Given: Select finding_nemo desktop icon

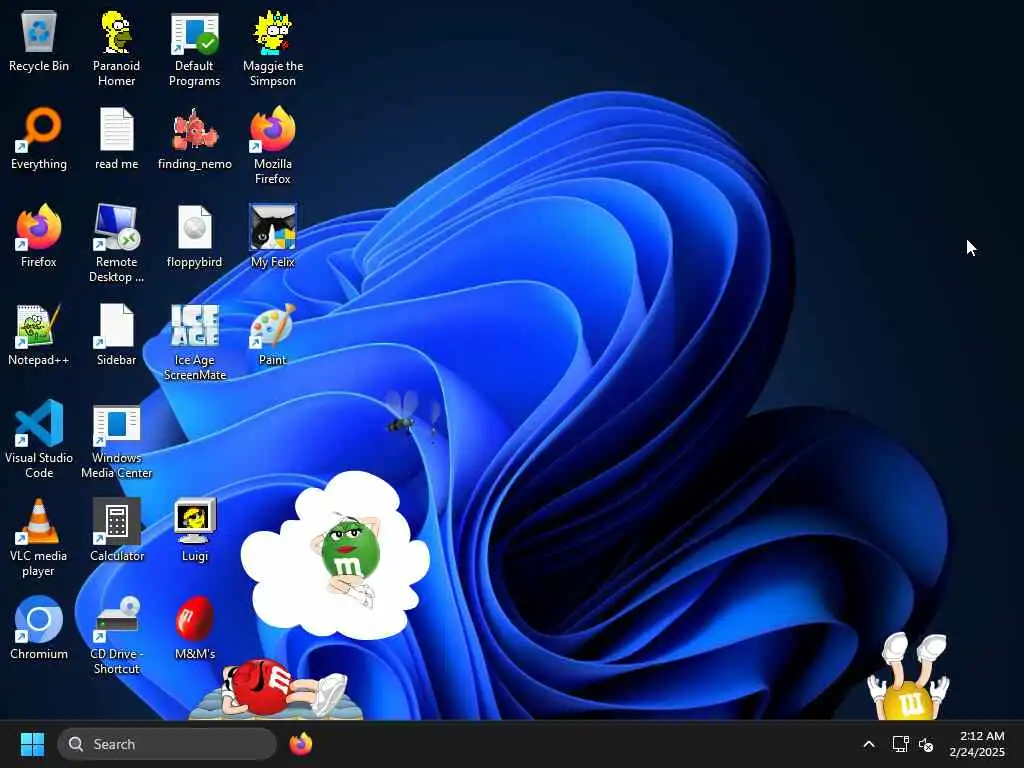Looking at the screenshot, I should point(195,139).
